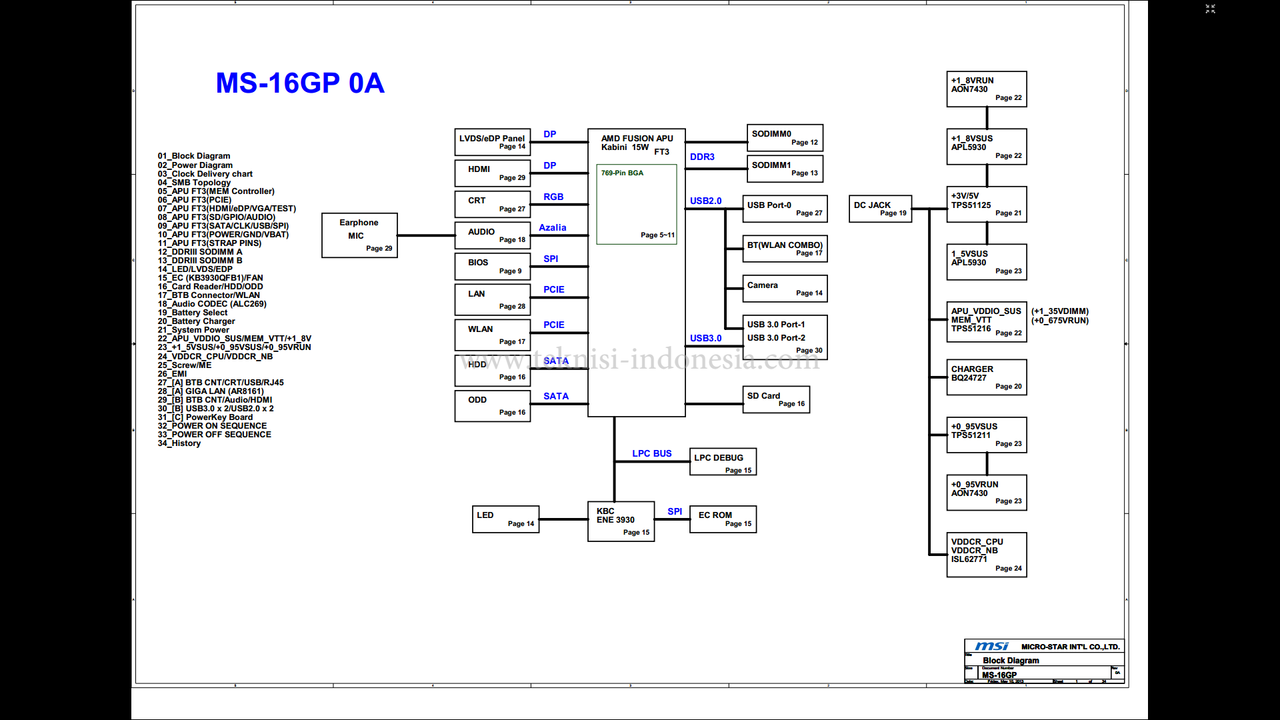Click the 'ODD' block

[x=492, y=404]
